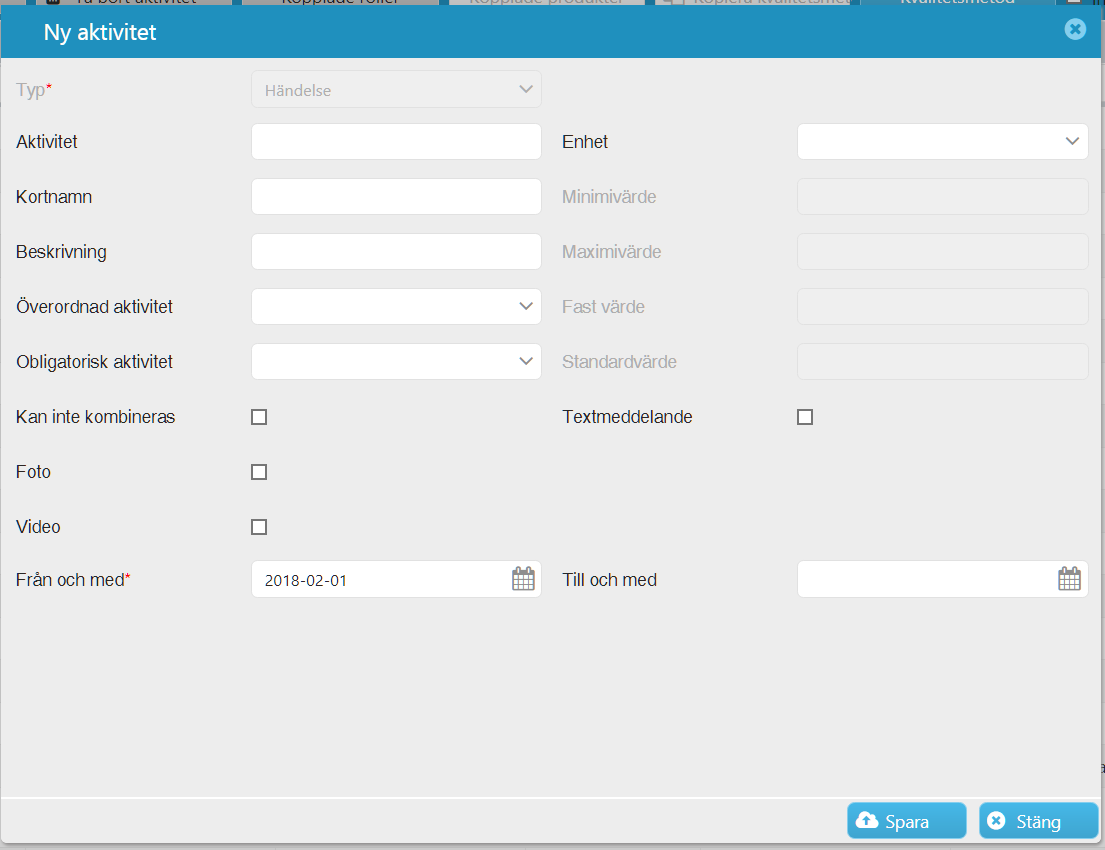The width and height of the screenshot is (1105, 850).
Task: Open the Obligatorisk aktivitet dropdown
Action: [x=396, y=362]
